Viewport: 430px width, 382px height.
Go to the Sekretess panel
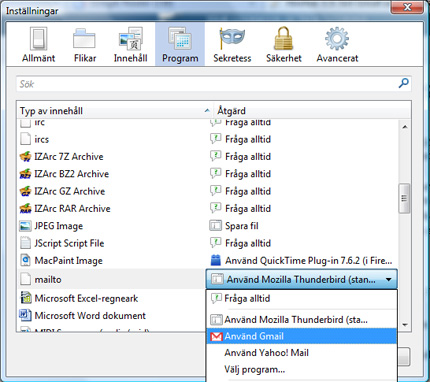tap(232, 45)
